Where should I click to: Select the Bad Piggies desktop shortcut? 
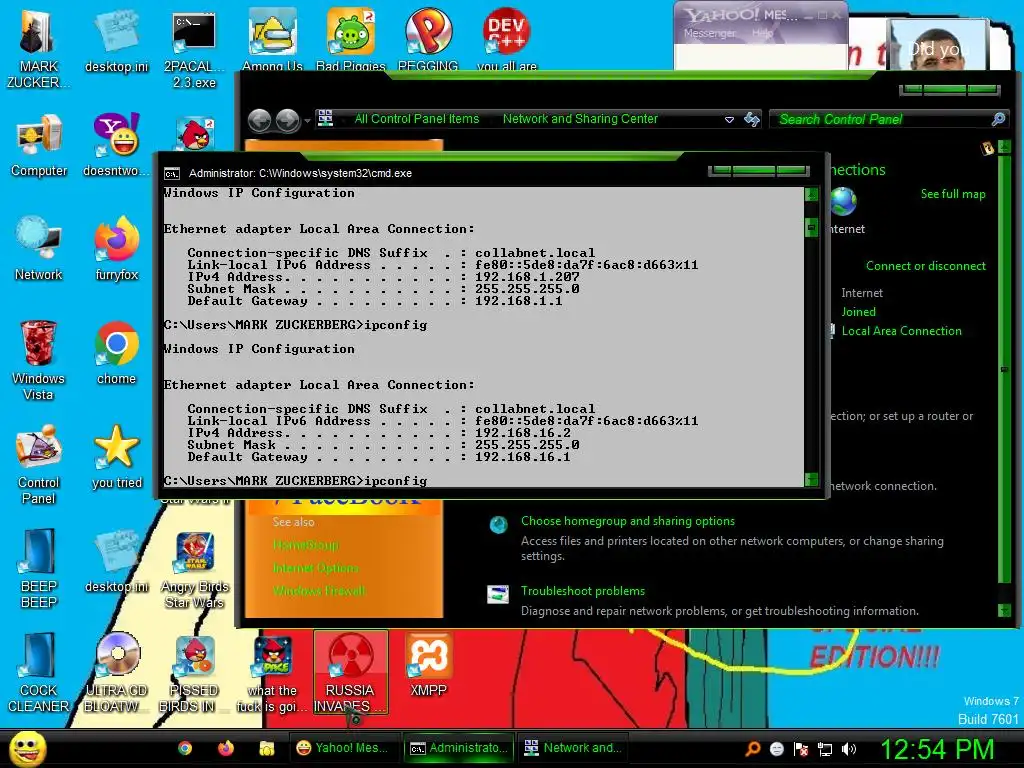point(351,39)
